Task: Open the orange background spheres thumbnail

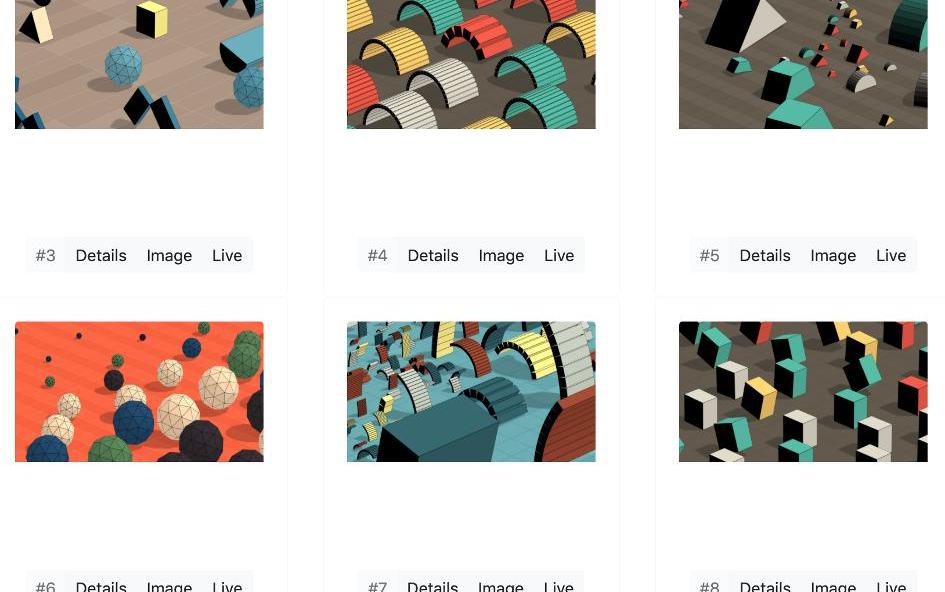Action: click(x=139, y=392)
